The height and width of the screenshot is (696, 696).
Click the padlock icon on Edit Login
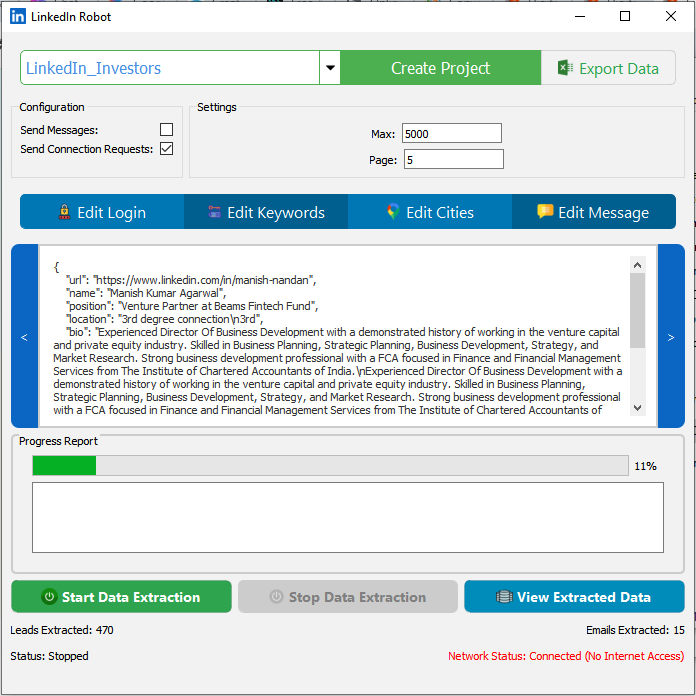[x=64, y=212]
